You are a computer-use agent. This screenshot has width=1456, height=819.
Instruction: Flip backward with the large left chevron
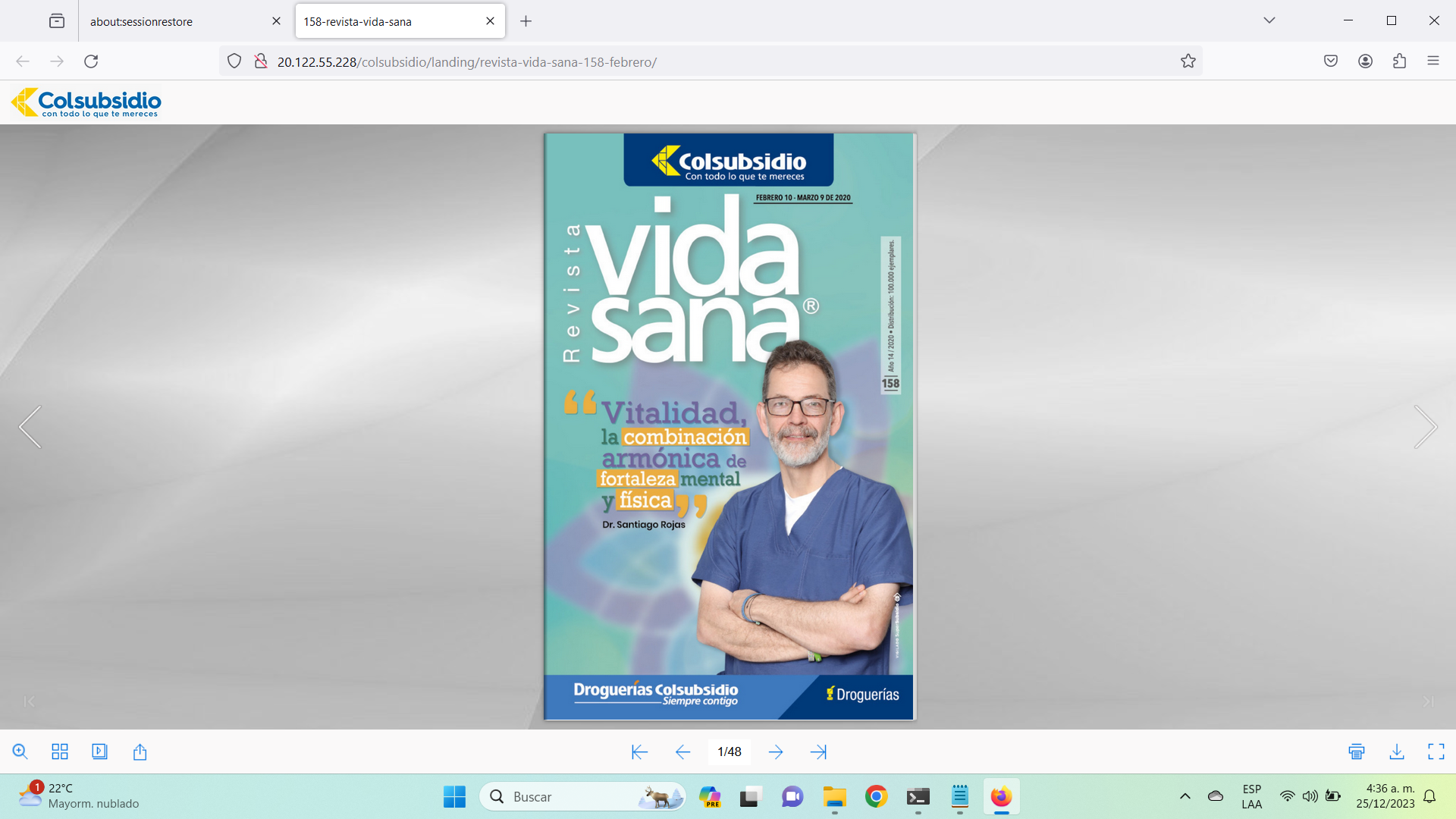pos(30,427)
